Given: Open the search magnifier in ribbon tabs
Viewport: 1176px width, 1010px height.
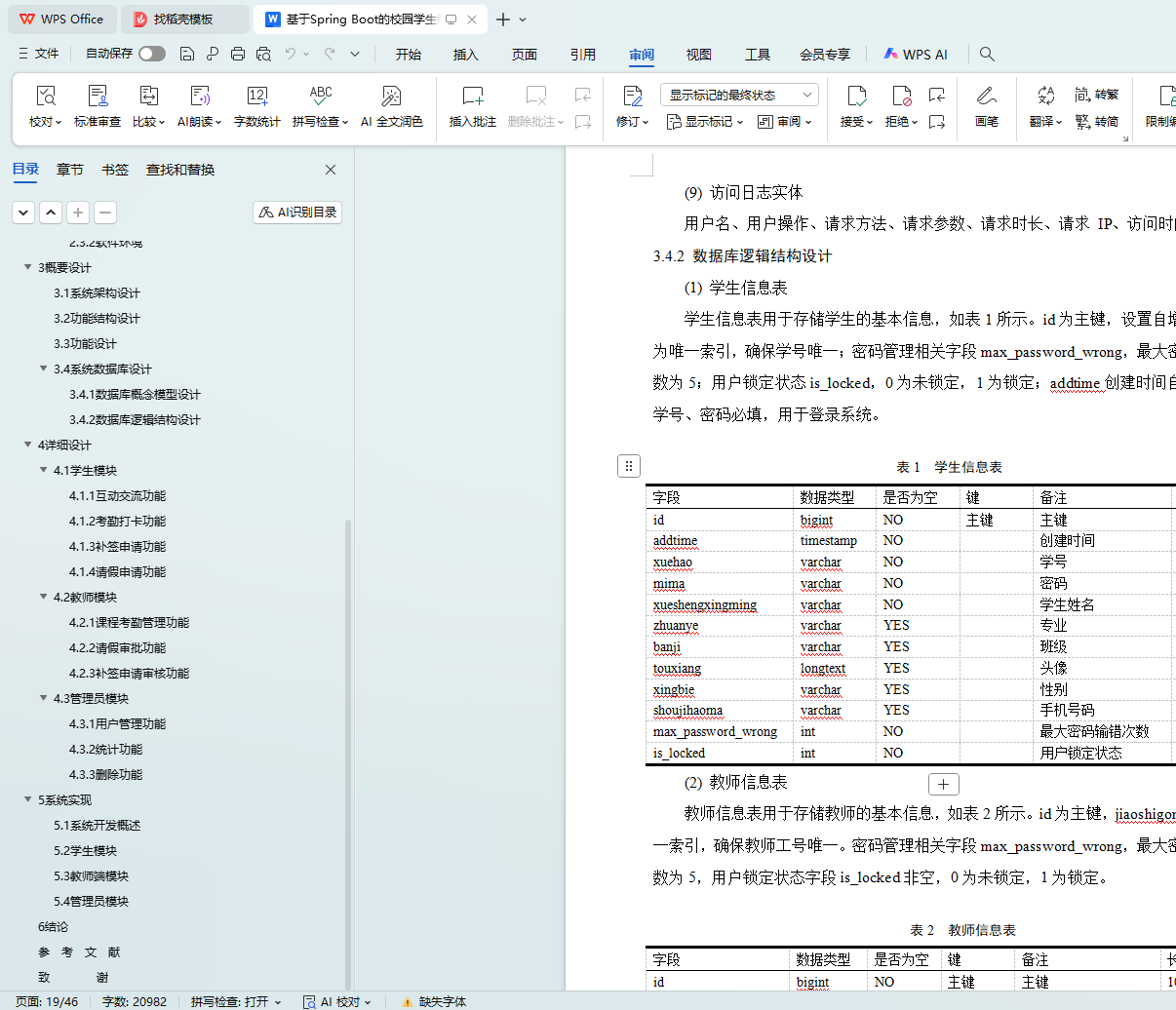Looking at the screenshot, I should (987, 54).
